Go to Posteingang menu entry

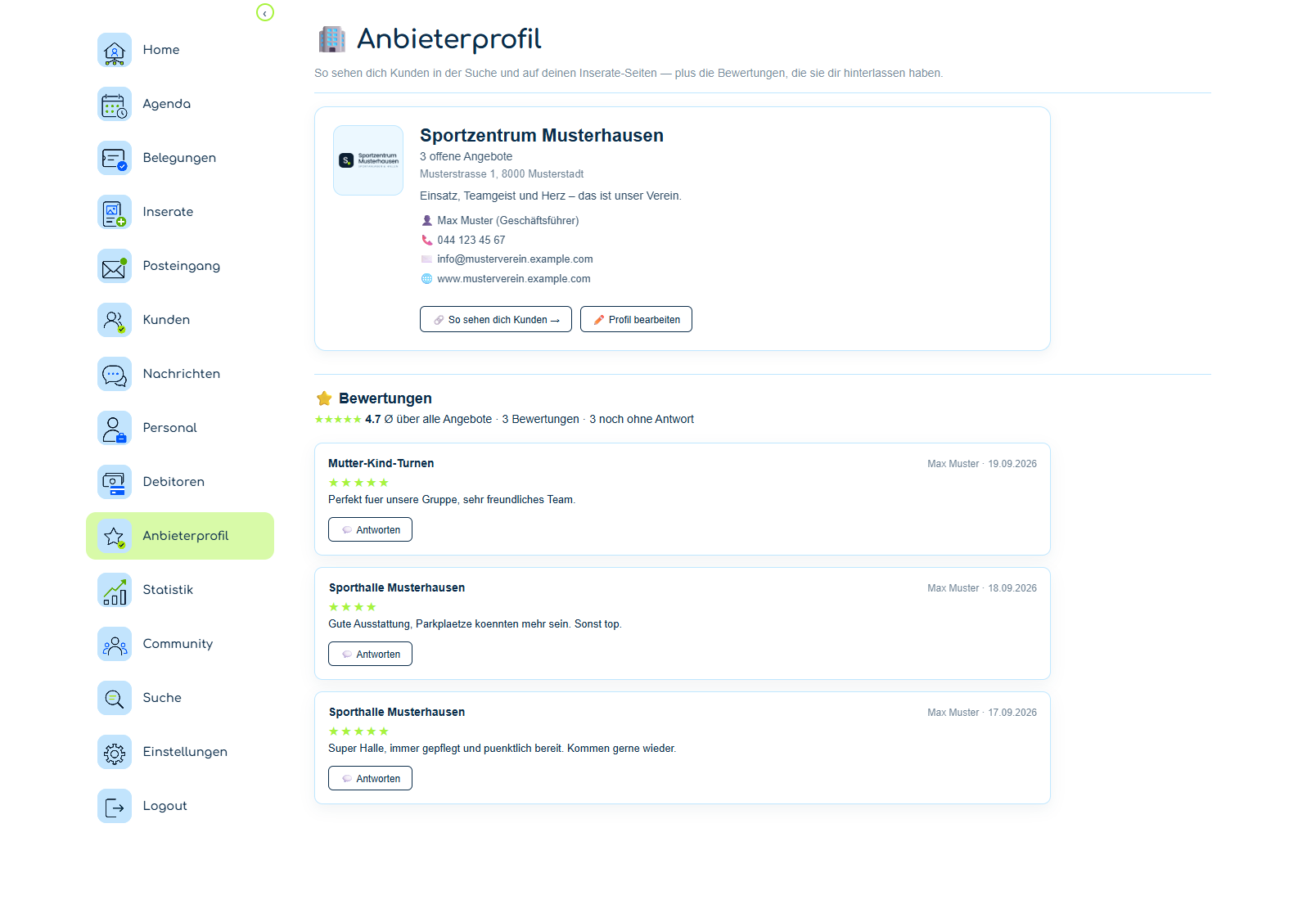(182, 266)
